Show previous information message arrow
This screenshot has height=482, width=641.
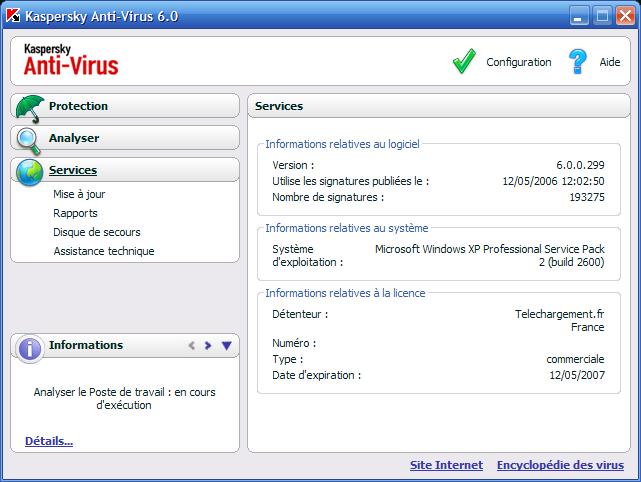click(191, 345)
